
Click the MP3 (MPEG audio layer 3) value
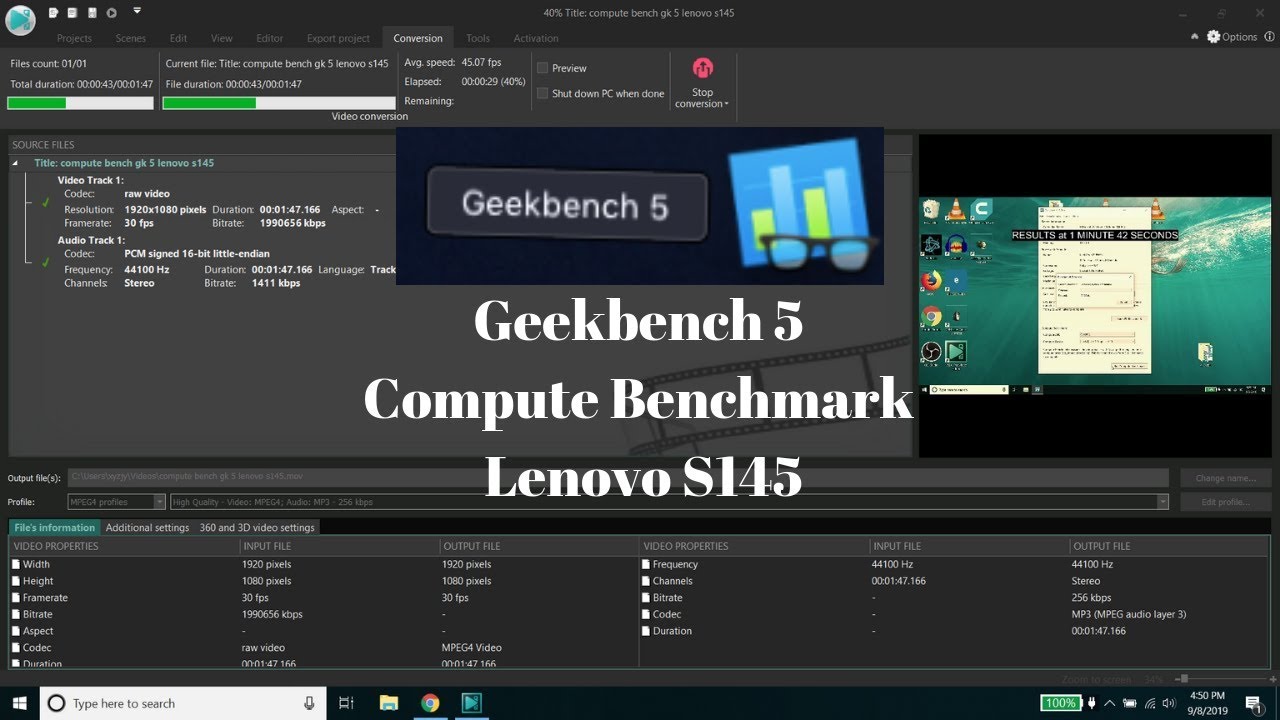tap(1129, 614)
